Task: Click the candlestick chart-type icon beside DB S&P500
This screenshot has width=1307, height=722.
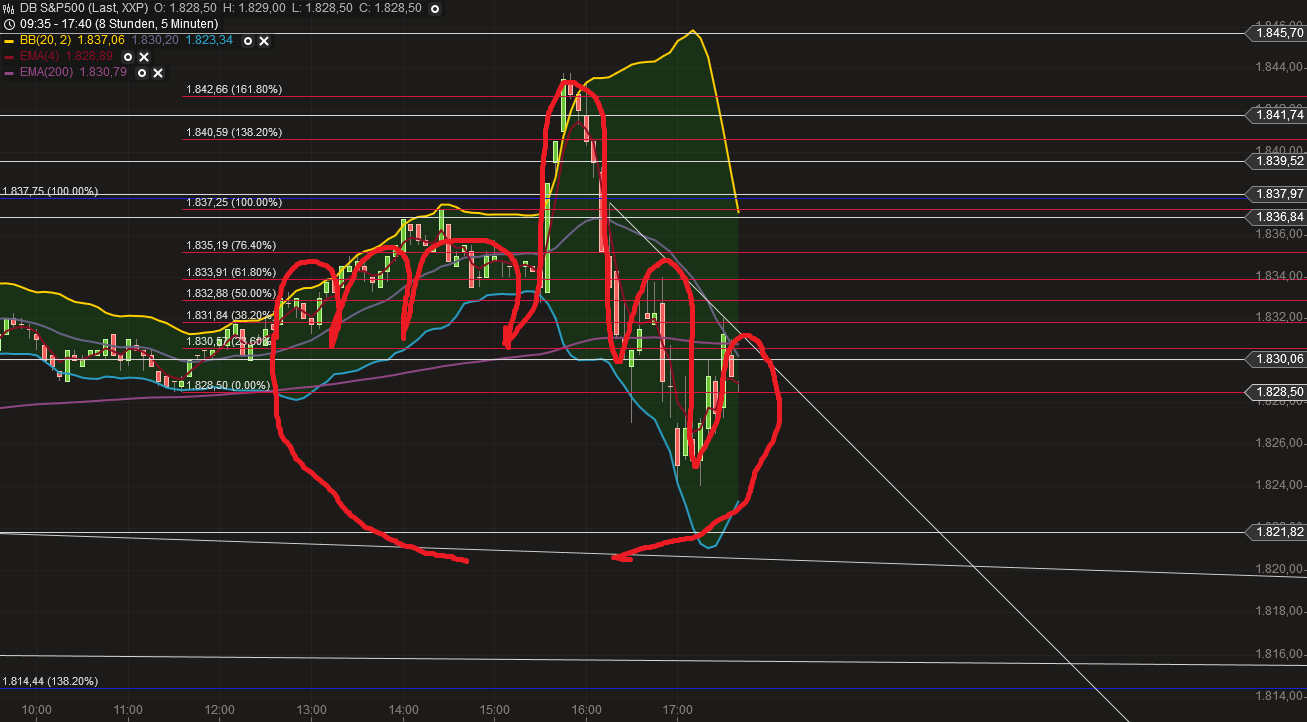Action: [x=8, y=7]
